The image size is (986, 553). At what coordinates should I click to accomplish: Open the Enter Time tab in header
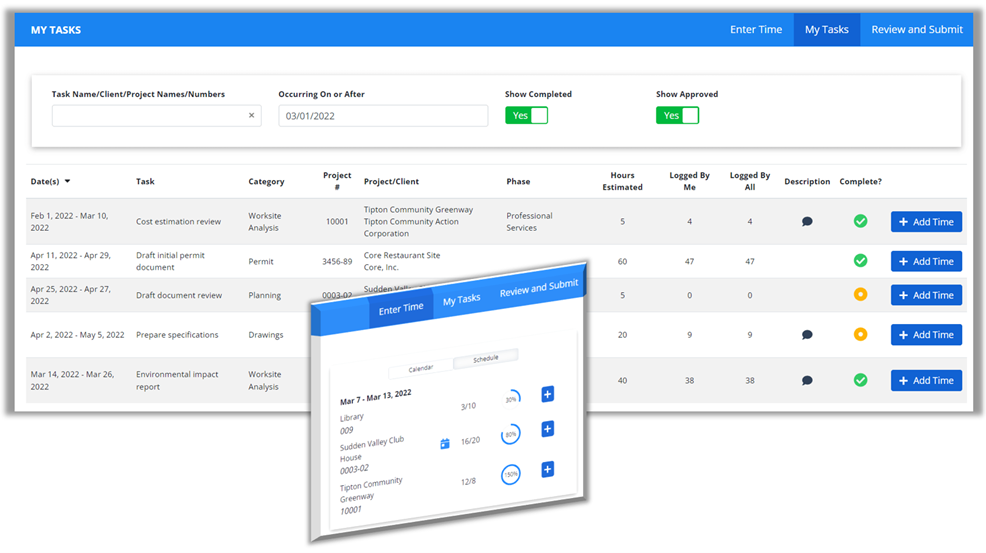coord(756,30)
